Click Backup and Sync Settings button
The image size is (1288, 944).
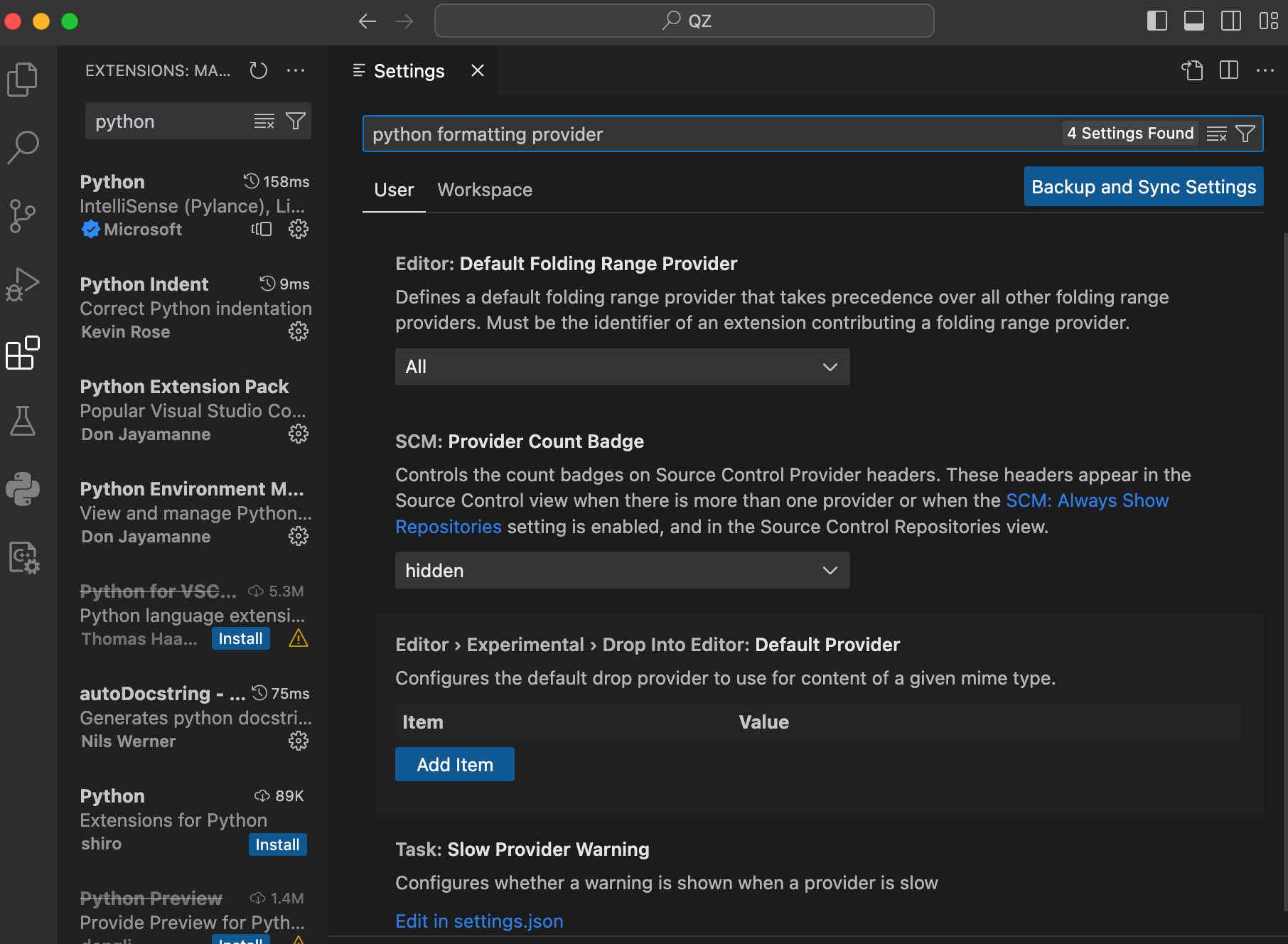(1143, 186)
